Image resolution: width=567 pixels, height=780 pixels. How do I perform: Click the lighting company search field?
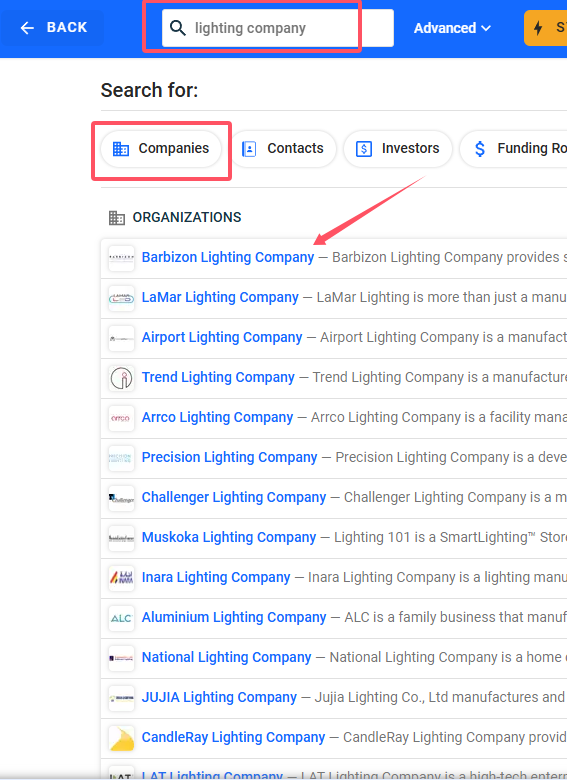pyautogui.click(x=278, y=28)
